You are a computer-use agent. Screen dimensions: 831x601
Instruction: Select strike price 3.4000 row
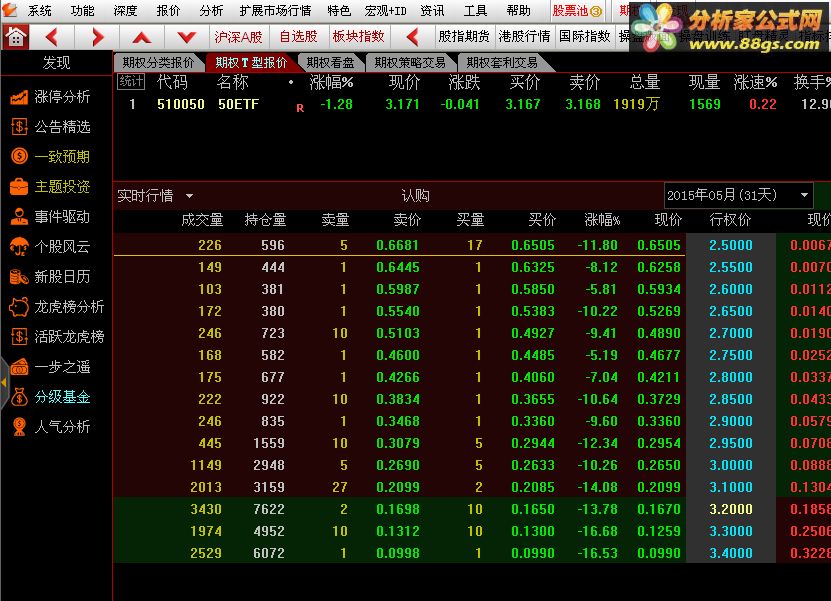[731, 553]
